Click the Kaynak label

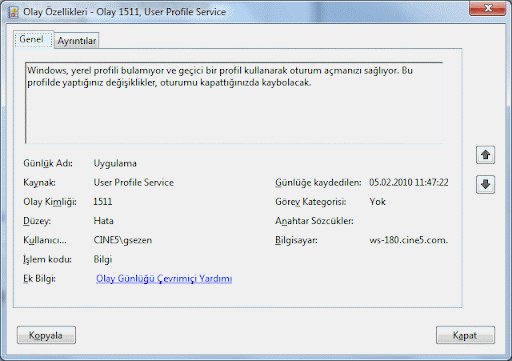[x=39, y=183]
